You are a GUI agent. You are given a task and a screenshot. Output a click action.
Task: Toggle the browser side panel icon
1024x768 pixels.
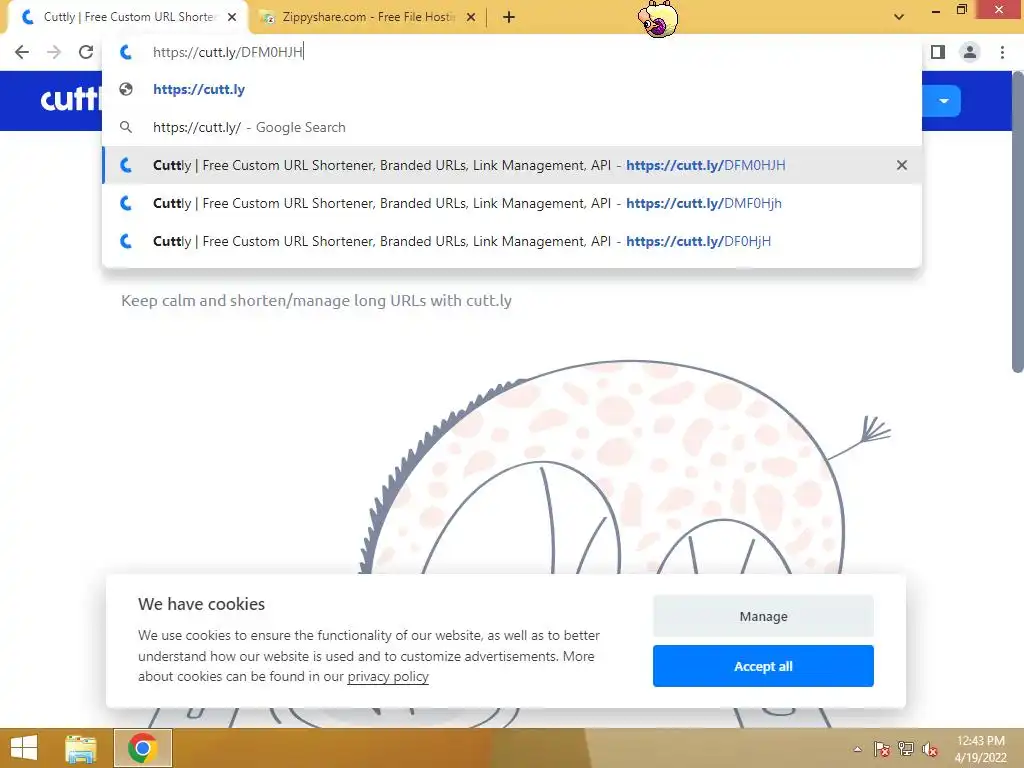pyautogui.click(x=938, y=52)
